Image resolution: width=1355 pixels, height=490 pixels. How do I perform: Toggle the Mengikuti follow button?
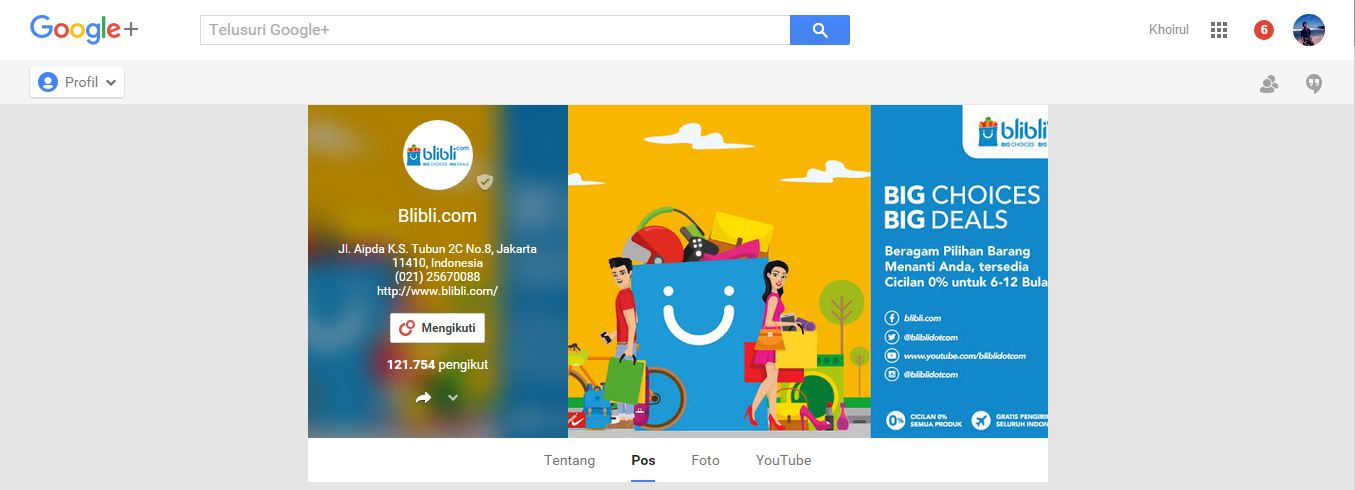437,328
